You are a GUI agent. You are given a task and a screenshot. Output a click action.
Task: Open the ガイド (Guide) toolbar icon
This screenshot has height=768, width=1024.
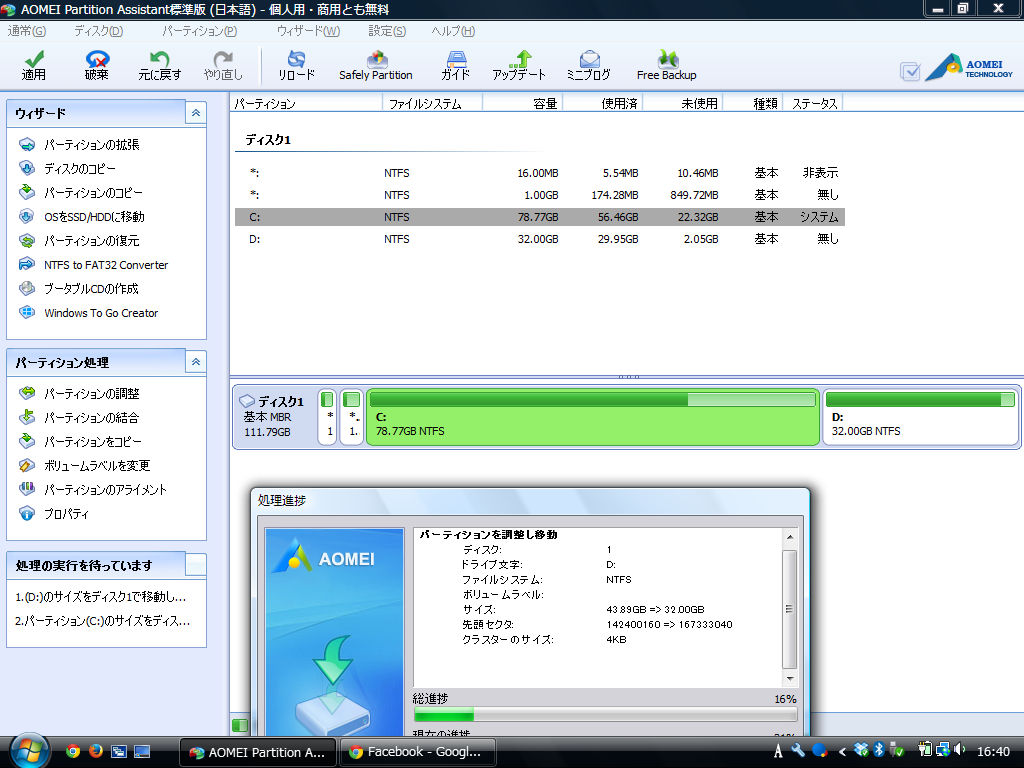[455, 65]
